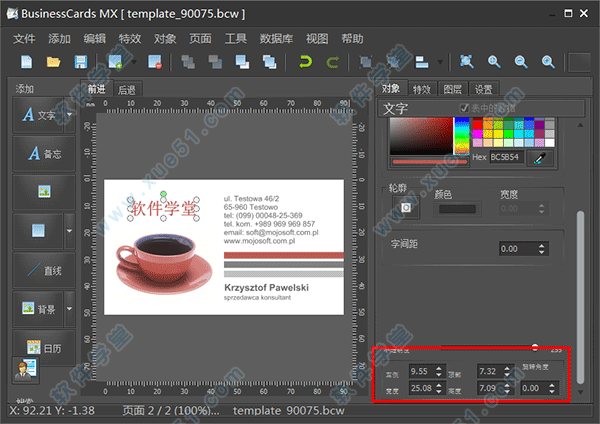Image resolution: width=600 pixels, height=424 pixels.
Task: Open a file with the folder icon
Action: pos(54,62)
